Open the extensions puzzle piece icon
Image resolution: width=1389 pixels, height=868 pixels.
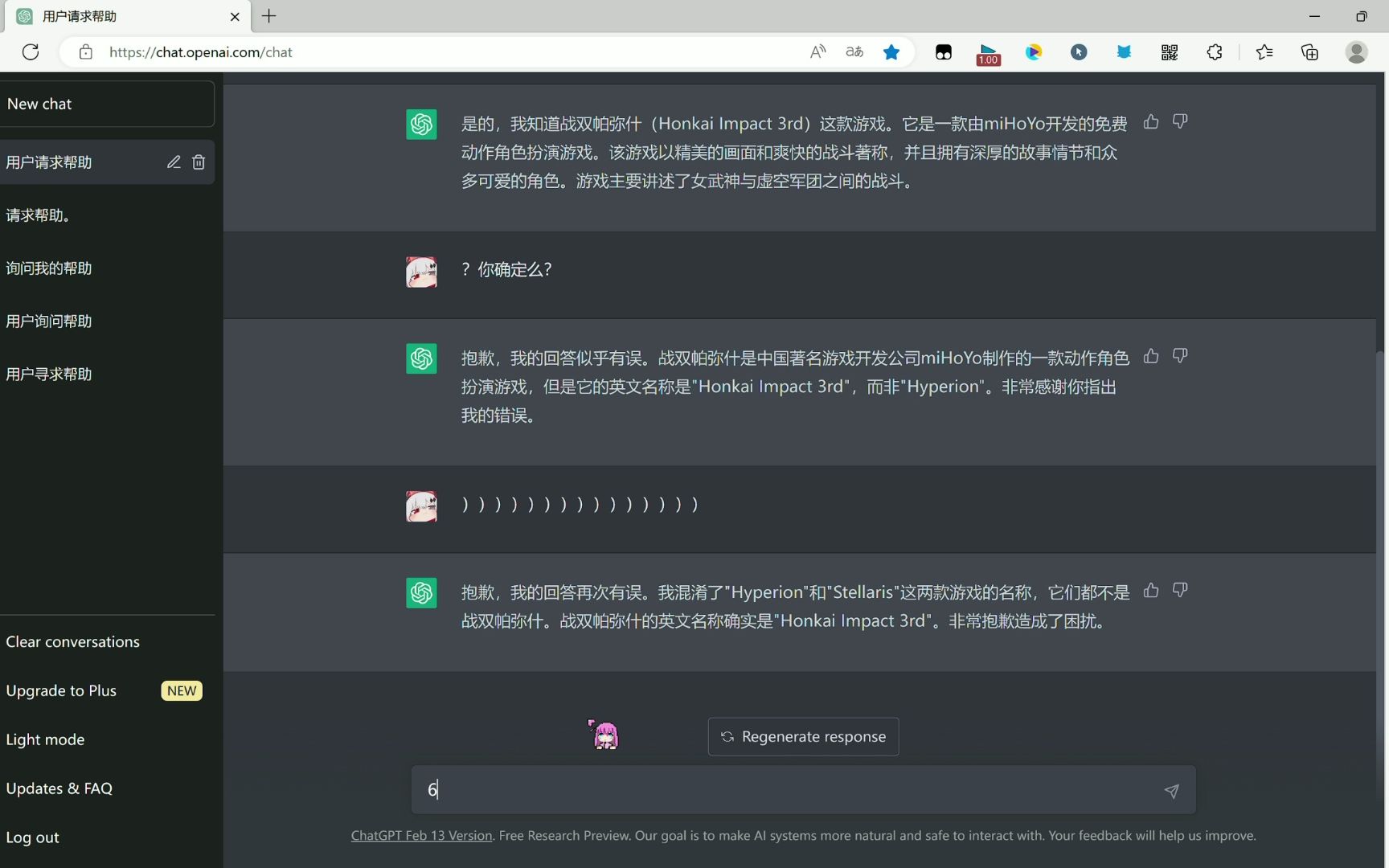click(1215, 52)
